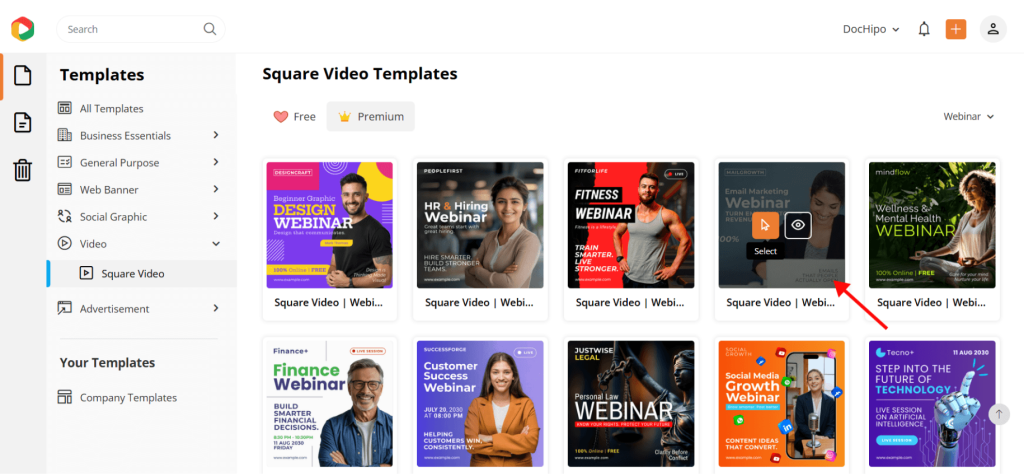Viewport: 1024px width, 476px height.
Task: Expand the Business Essentials category
Action: [216, 135]
